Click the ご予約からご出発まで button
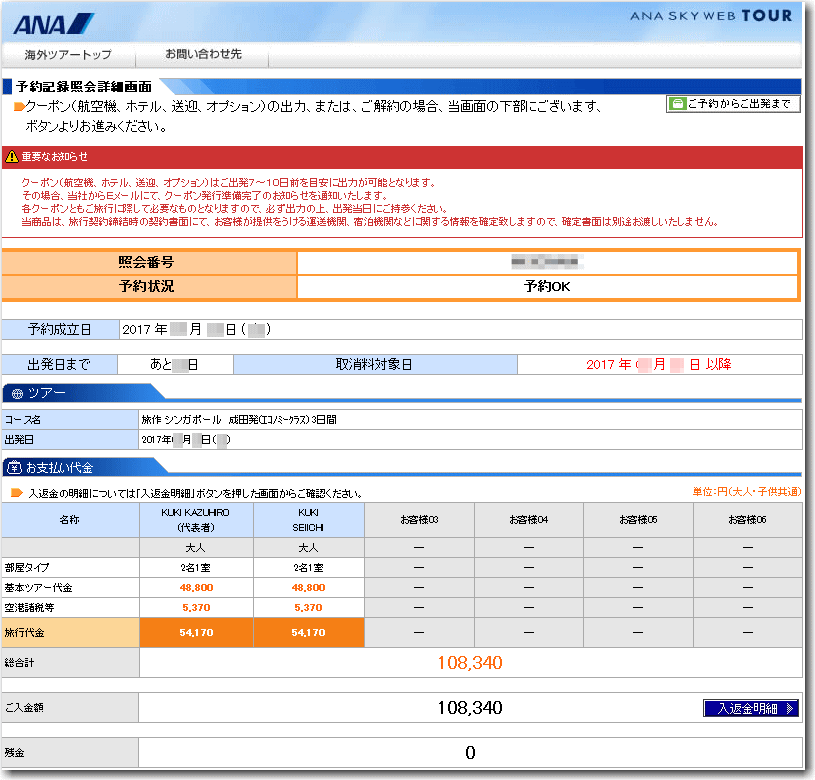The width and height of the screenshot is (815, 780). click(x=733, y=104)
